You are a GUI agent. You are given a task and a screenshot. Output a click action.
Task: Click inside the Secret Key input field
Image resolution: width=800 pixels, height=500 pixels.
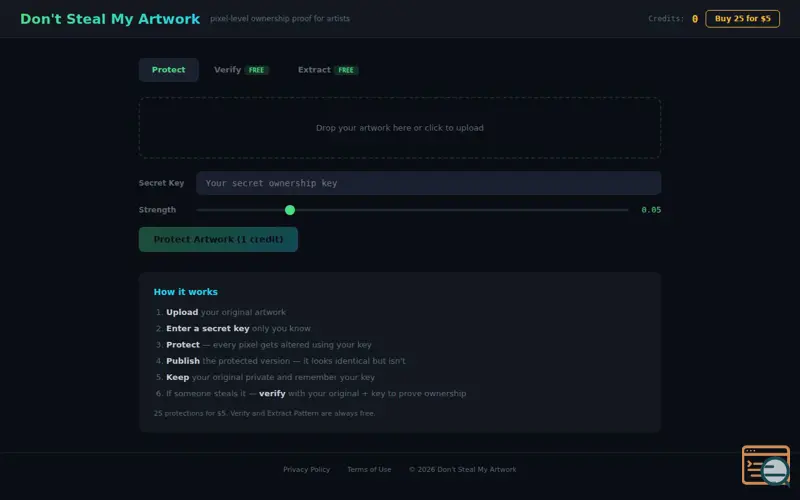429,183
